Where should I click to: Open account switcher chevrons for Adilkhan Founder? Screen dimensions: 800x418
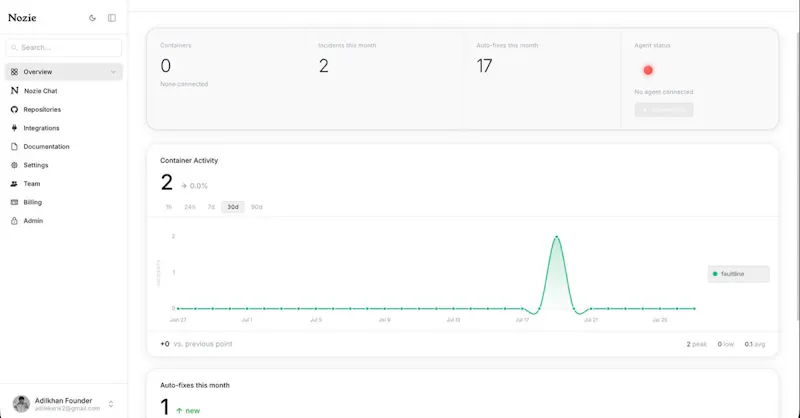click(x=111, y=404)
